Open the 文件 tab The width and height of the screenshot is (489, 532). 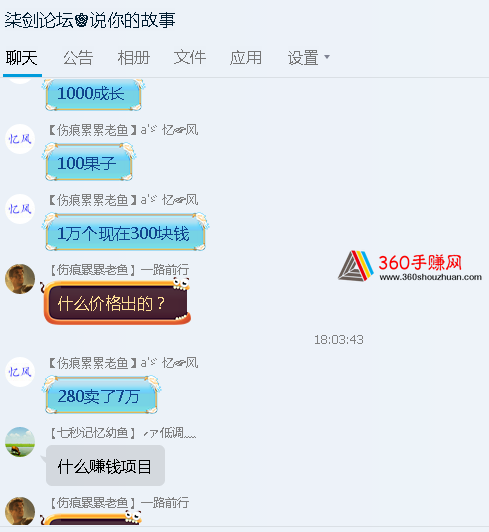point(190,58)
